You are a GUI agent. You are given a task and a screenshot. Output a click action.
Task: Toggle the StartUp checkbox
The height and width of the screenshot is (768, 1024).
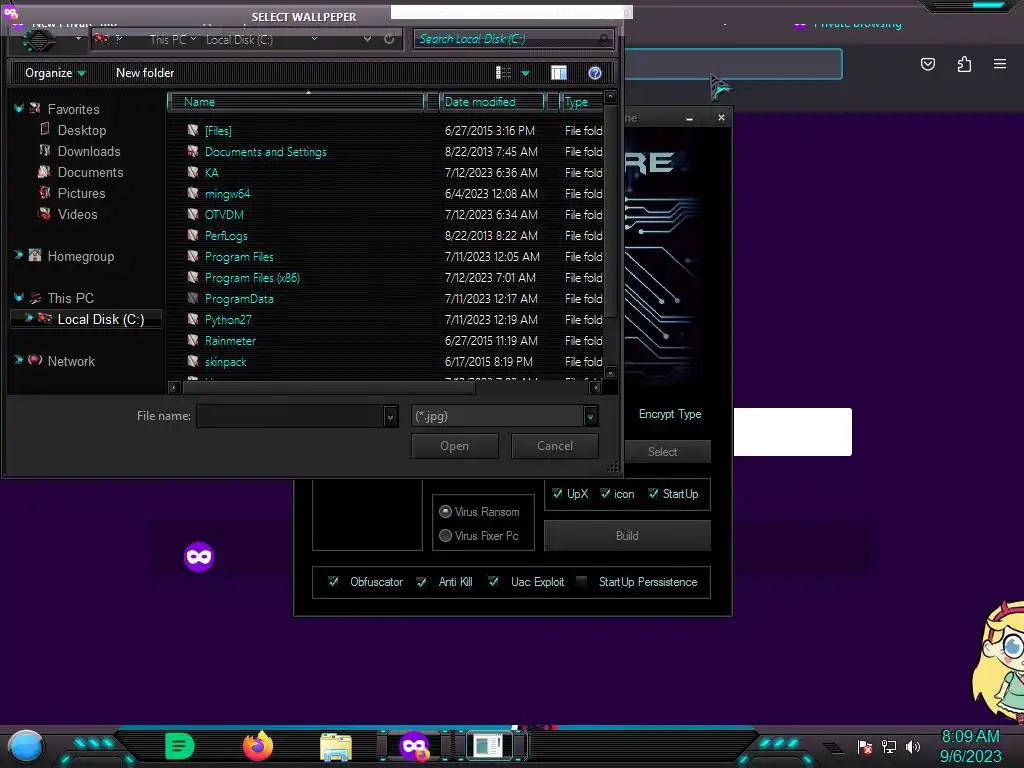click(653, 493)
